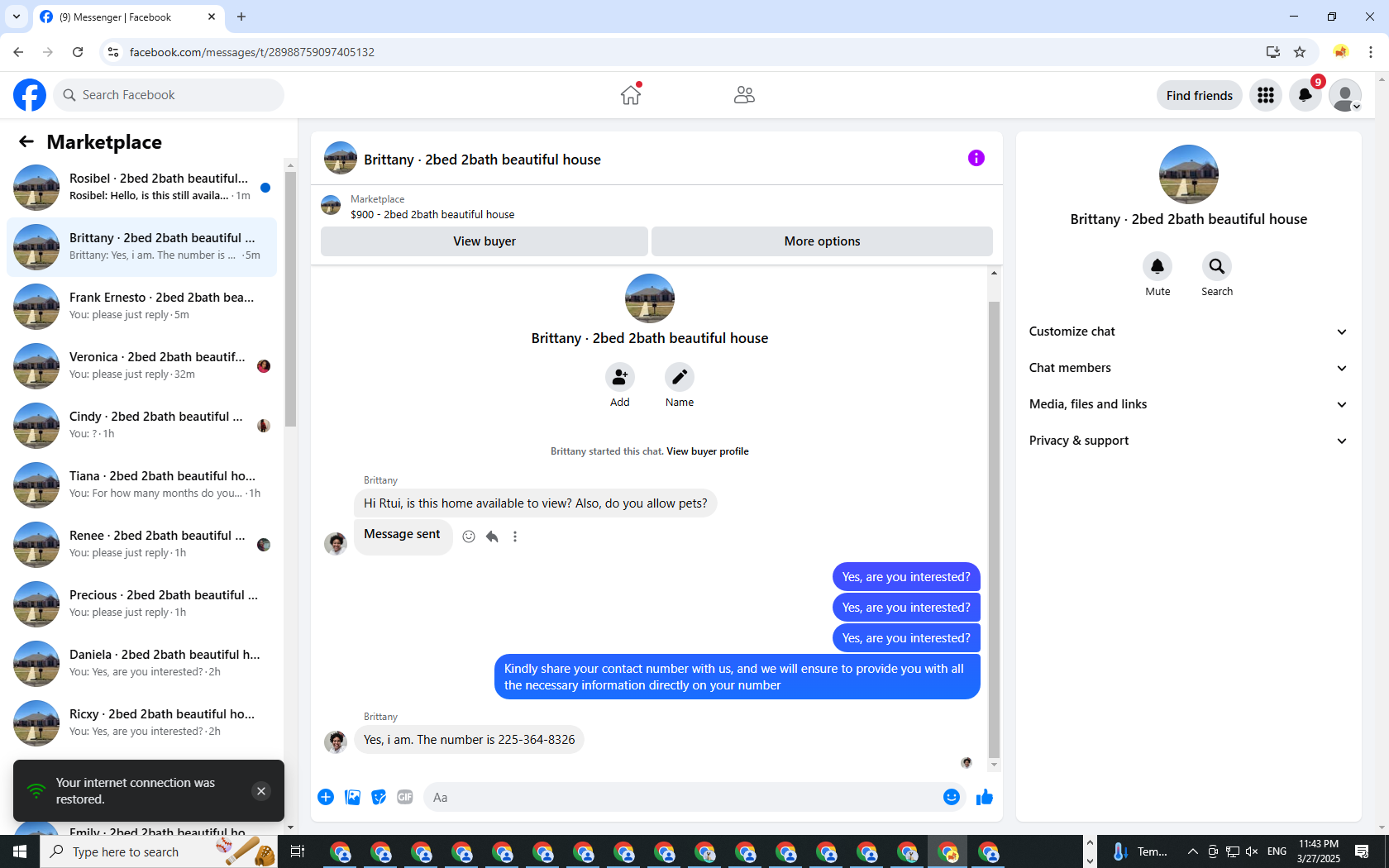Open the Frank Ernesto conversation
The height and width of the screenshot is (868, 1389).
(x=142, y=307)
